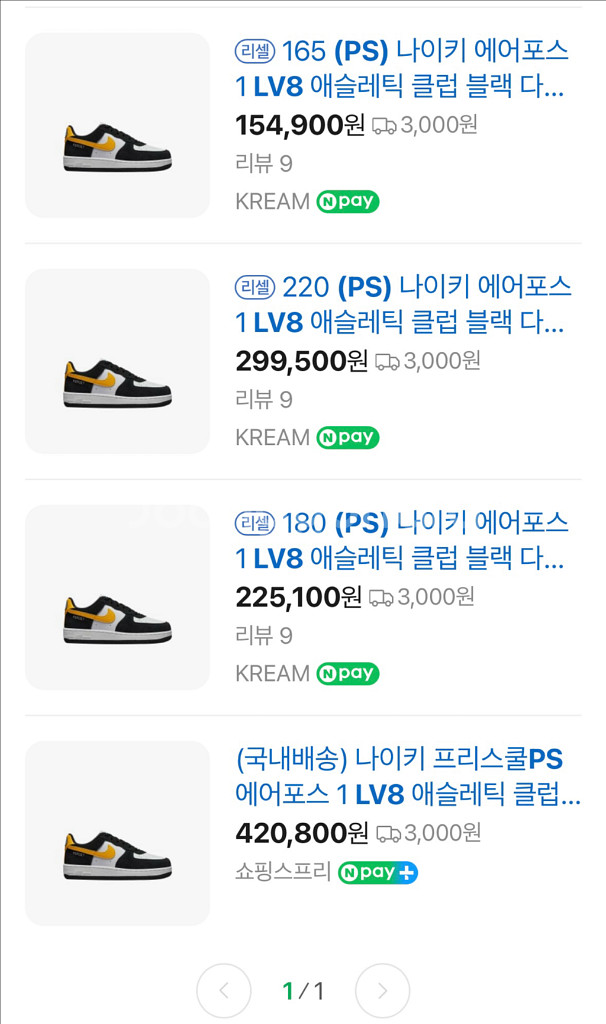606x1024 pixels.
Task: Click the Npay icon on the 225,100원 listing
Action: [x=347, y=673]
